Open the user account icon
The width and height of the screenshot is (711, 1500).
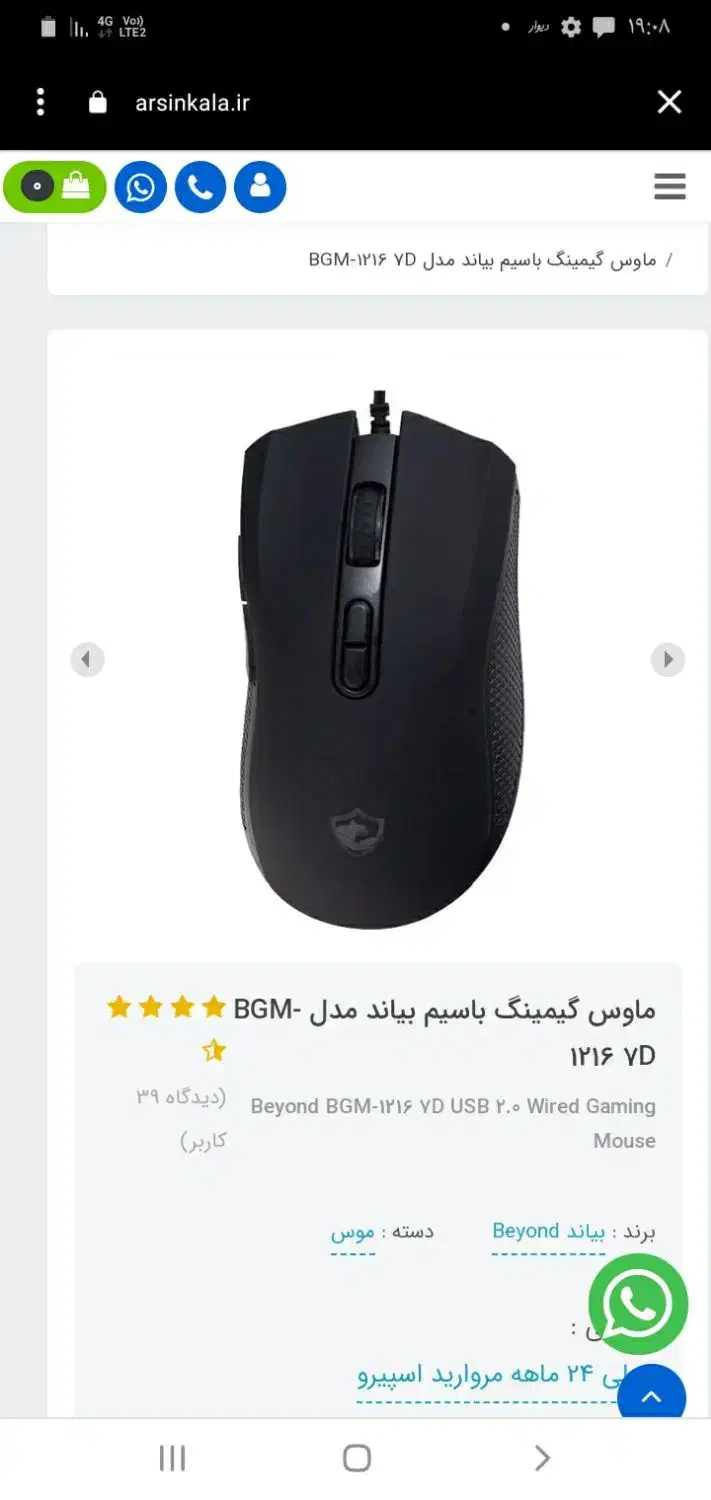pyautogui.click(x=260, y=187)
